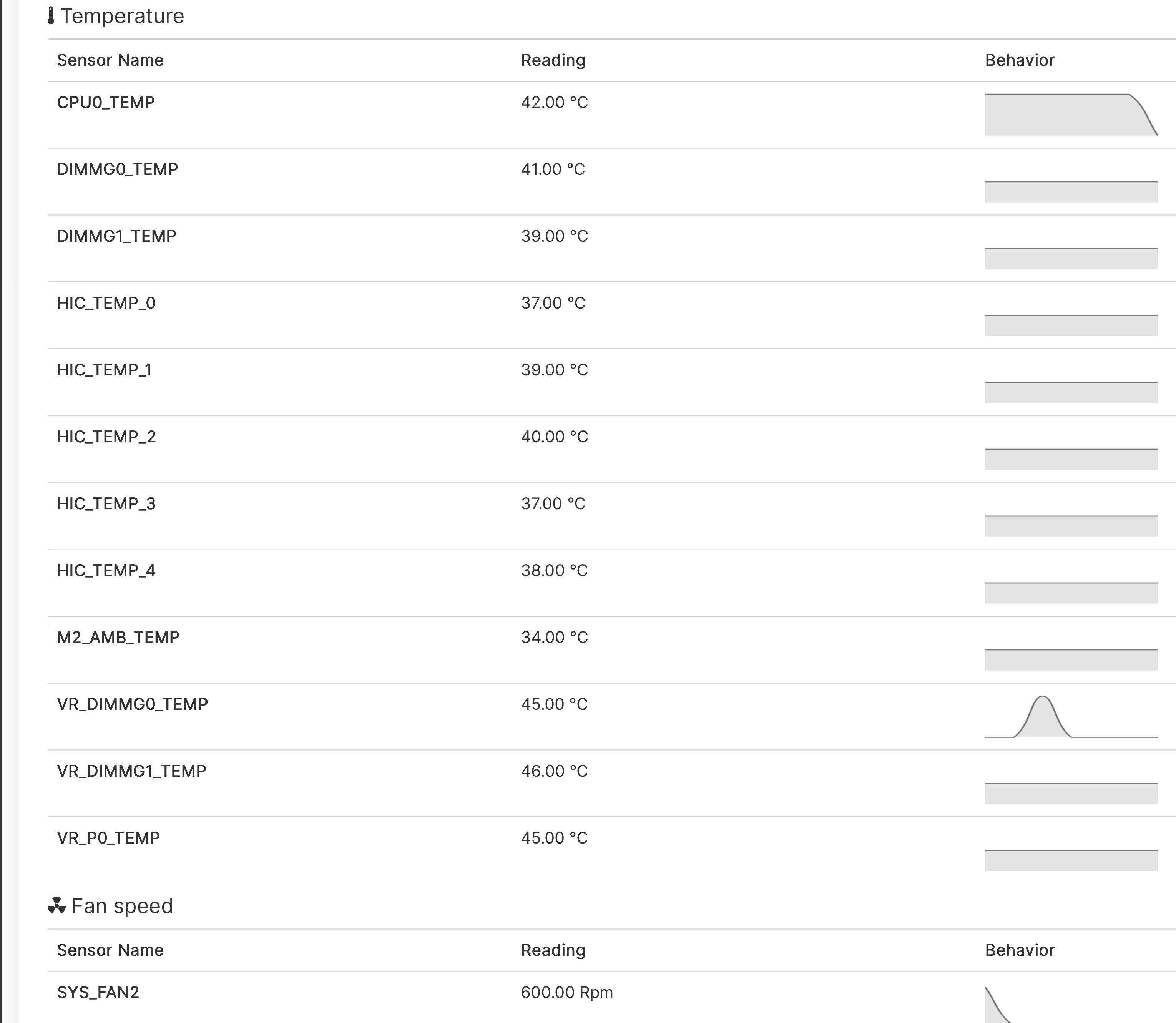The height and width of the screenshot is (1023, 1176).
Task: Click the Temperature table Sensor Name header
Action: [110, 60]
